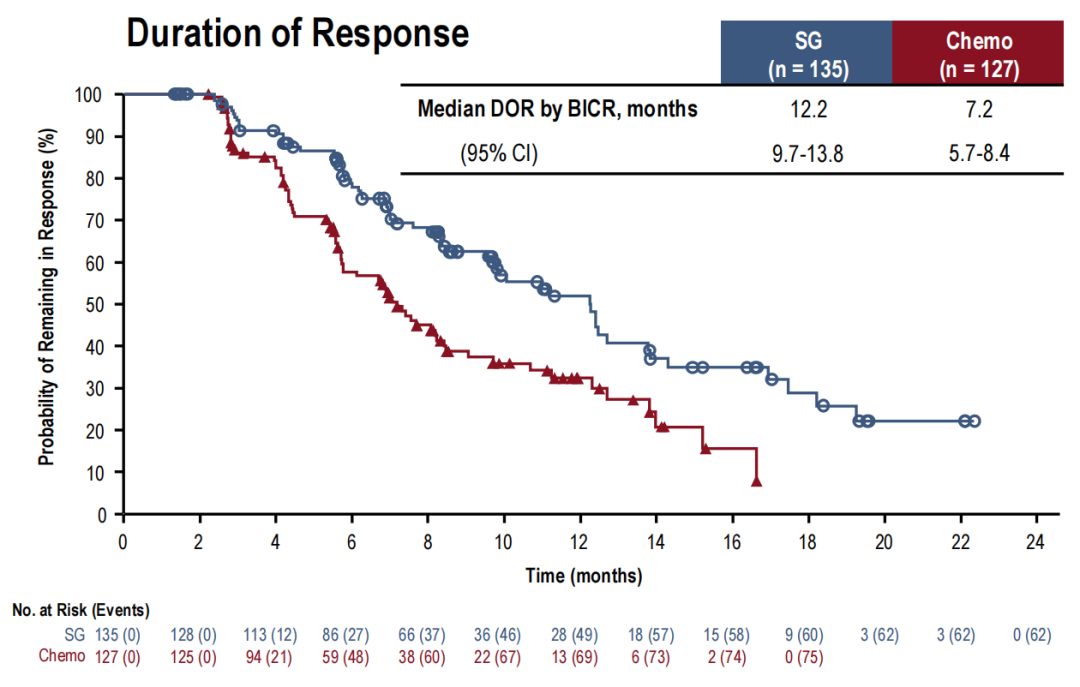Click the 24 tick label on the x-axis
This screenshot has width=1080, height=687.
(x=1036, y=541)
